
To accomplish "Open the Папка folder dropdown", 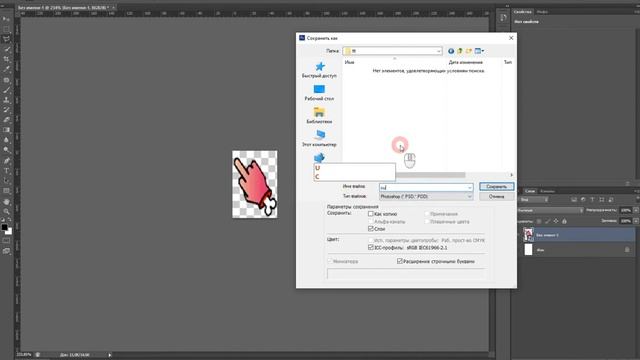I will [438, 51].
